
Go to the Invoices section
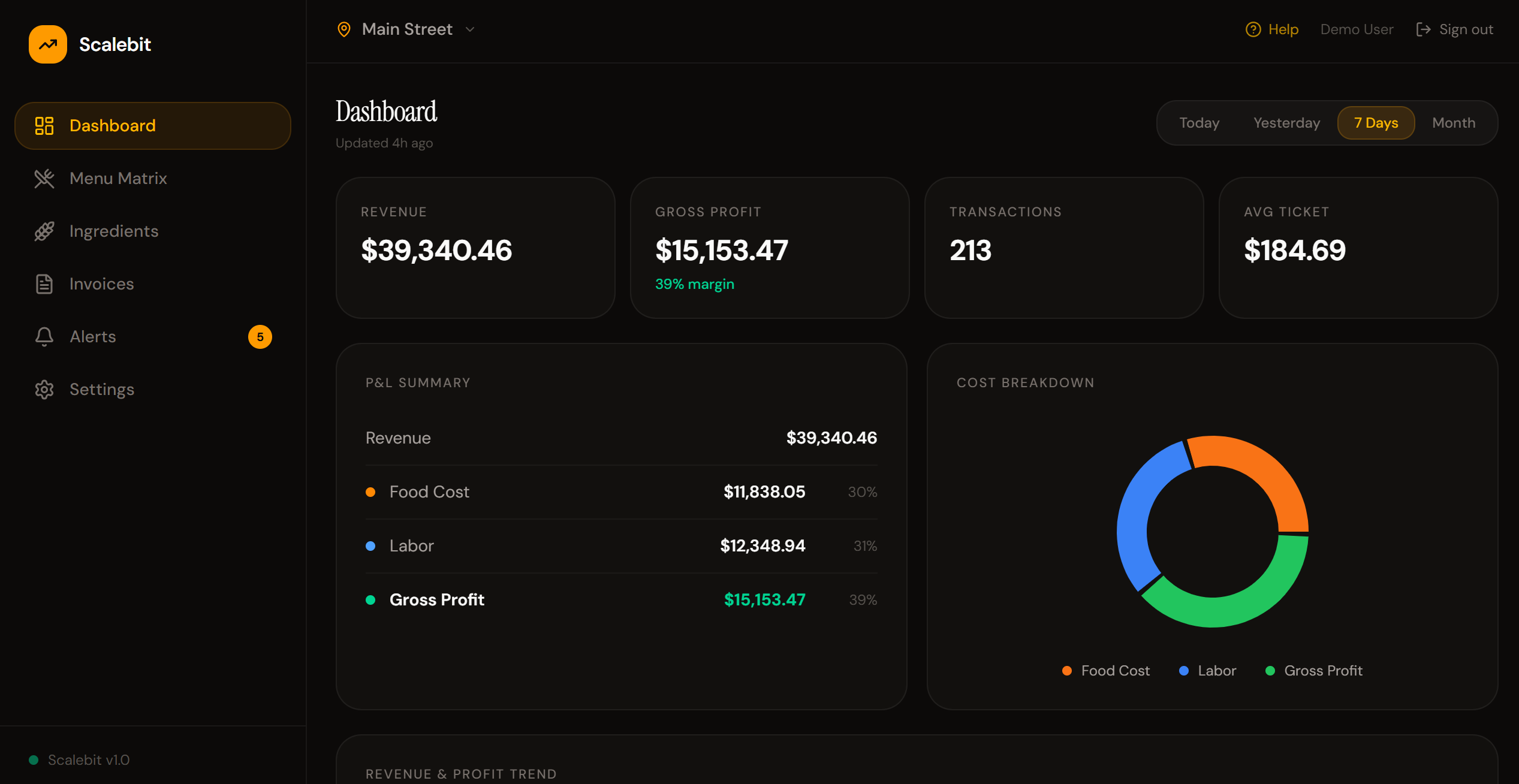click(x=101, y=284)
